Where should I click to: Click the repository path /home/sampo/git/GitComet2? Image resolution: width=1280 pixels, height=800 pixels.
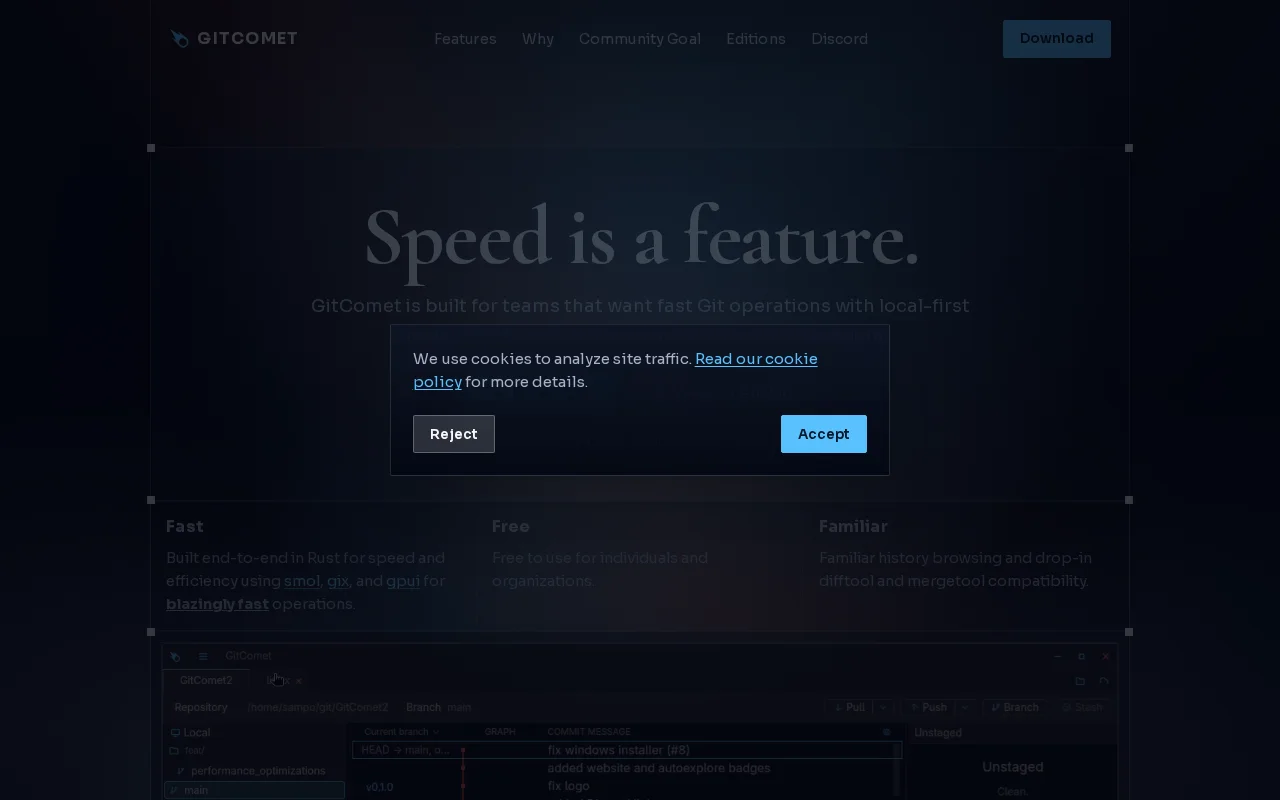[x=318, y=707]
